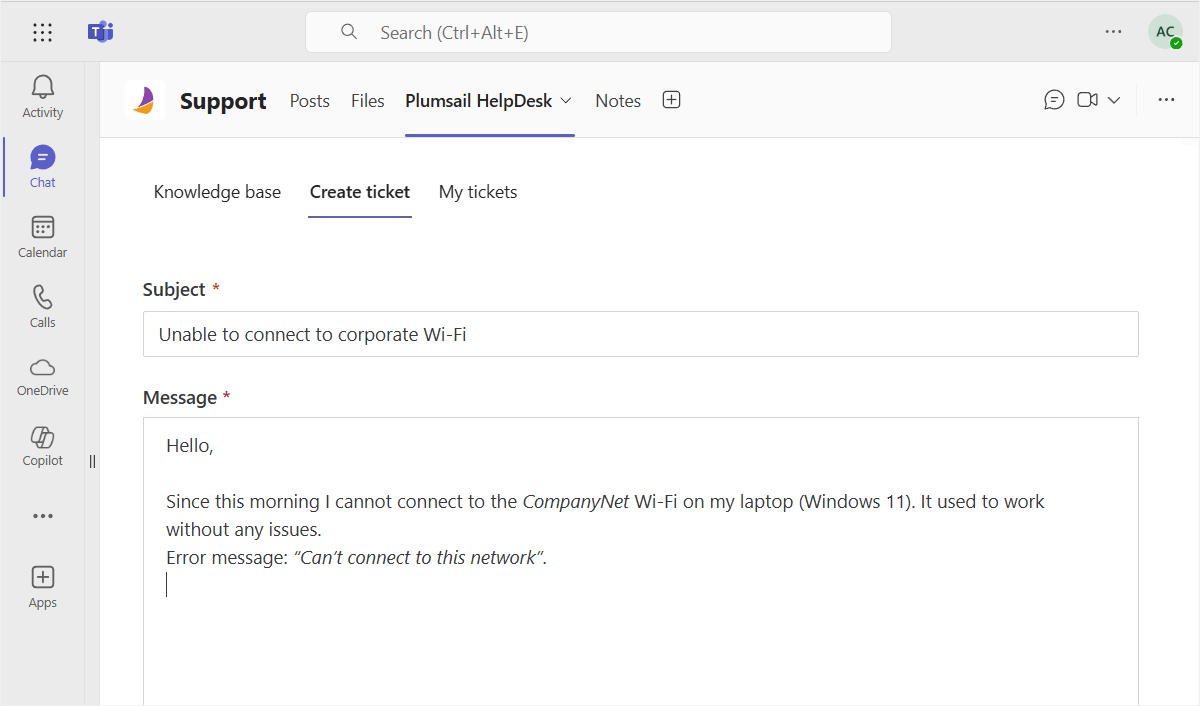The width and height of the screenshot is (1200, 706).
Task: Switch to the Files tab
Action: tap(368, 100)
